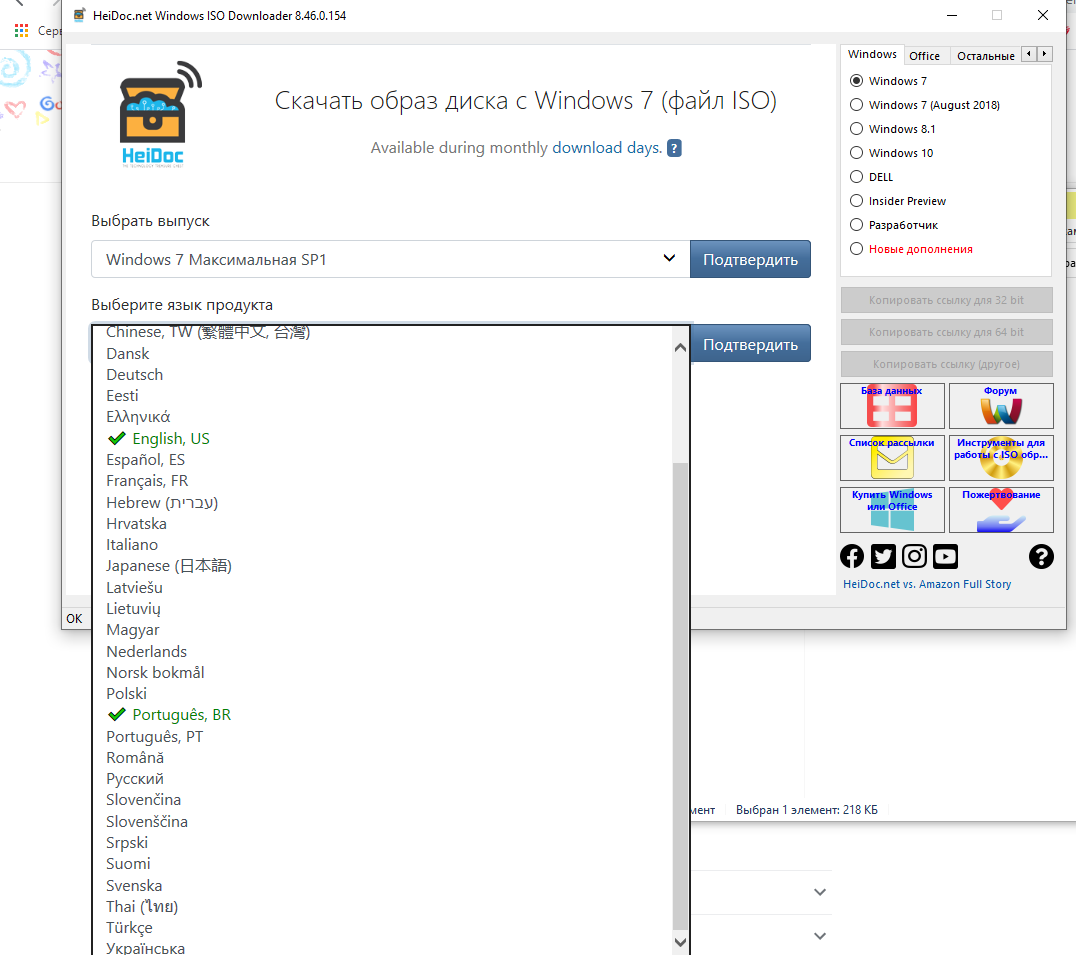Click the blue question mark next to download days
Screen dimensions: 1076x955
coord(674,148)
